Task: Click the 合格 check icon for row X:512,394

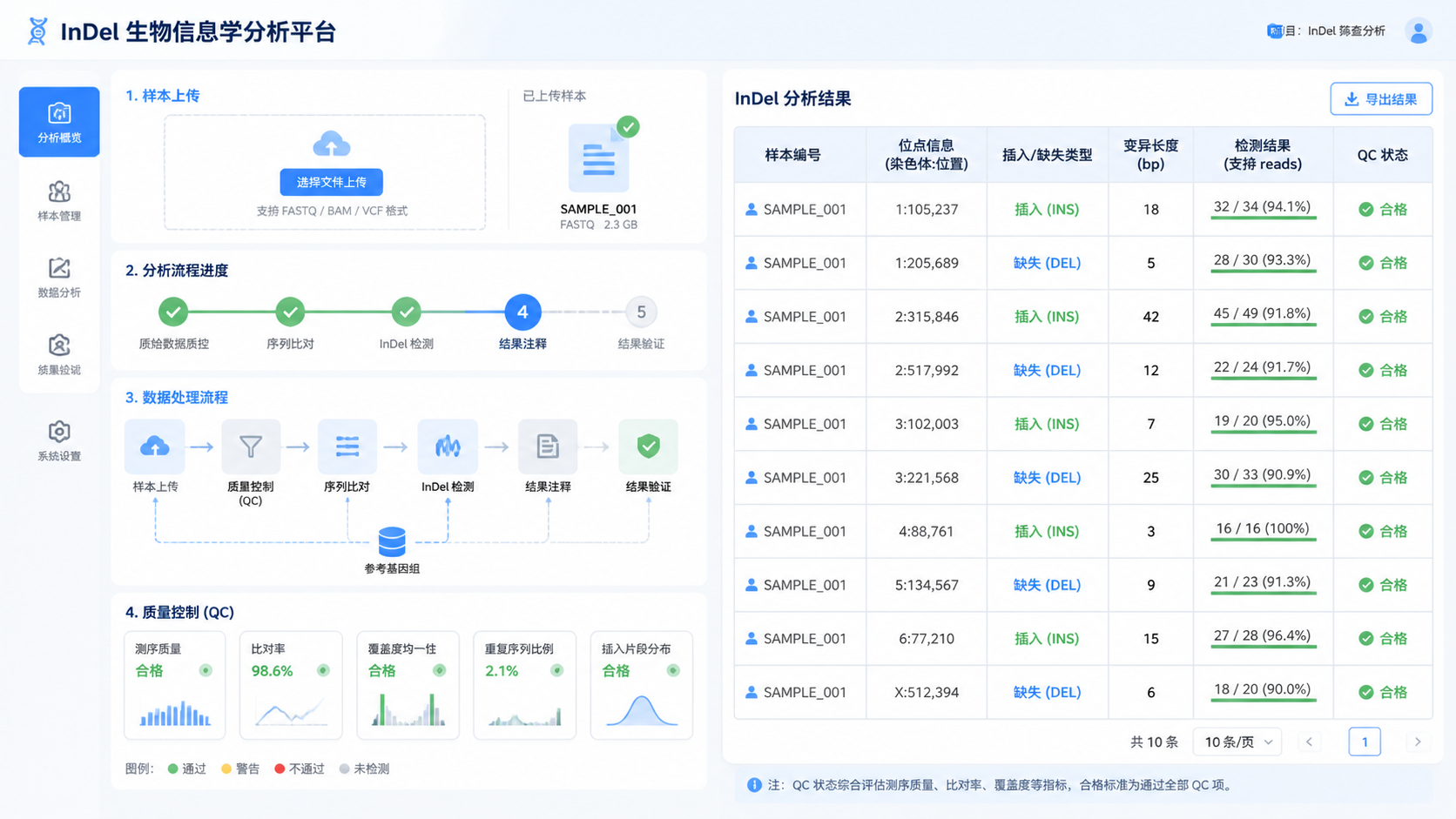Action: (x=1366, y=693)
